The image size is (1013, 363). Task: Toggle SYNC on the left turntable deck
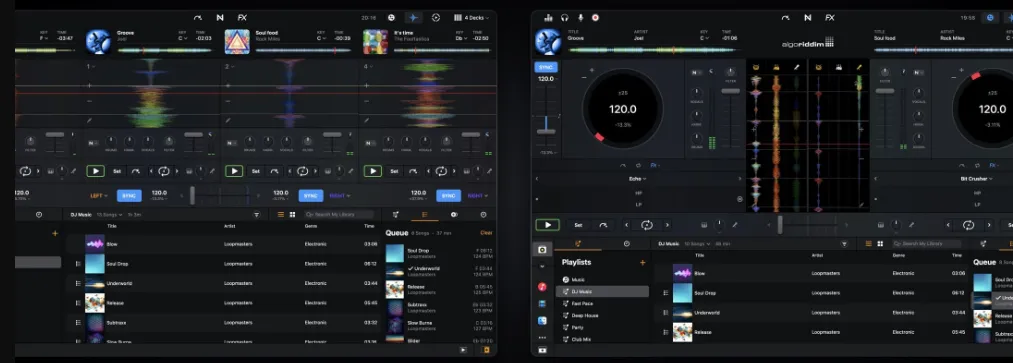coord(546,67)
